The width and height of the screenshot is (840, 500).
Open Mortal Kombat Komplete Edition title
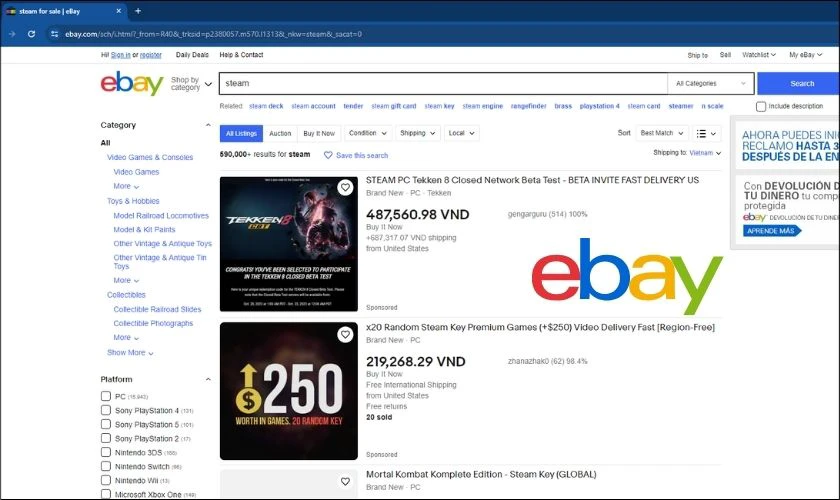pos(481,474)
